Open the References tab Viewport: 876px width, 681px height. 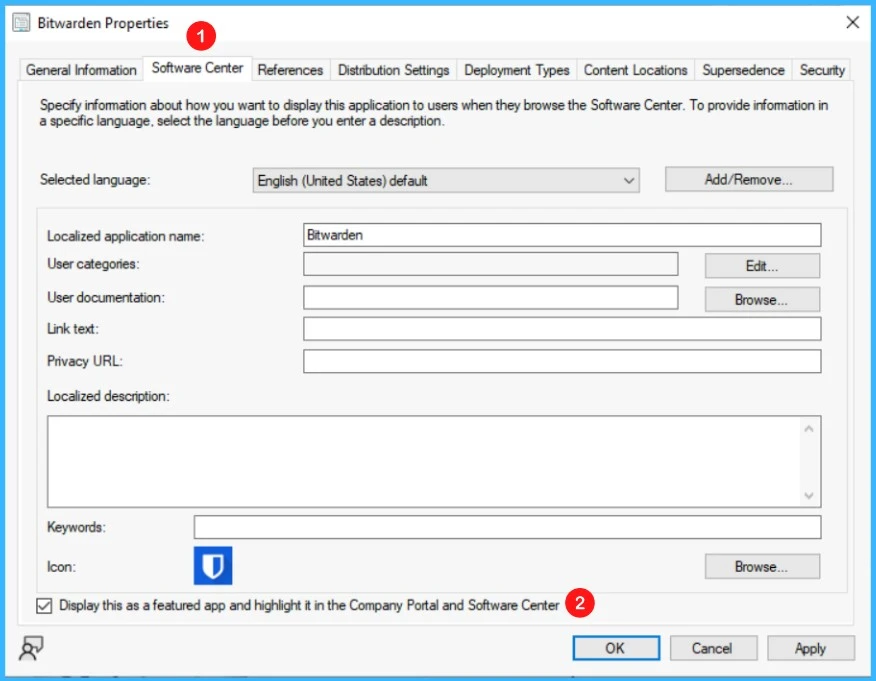click(x=291, y=70)
